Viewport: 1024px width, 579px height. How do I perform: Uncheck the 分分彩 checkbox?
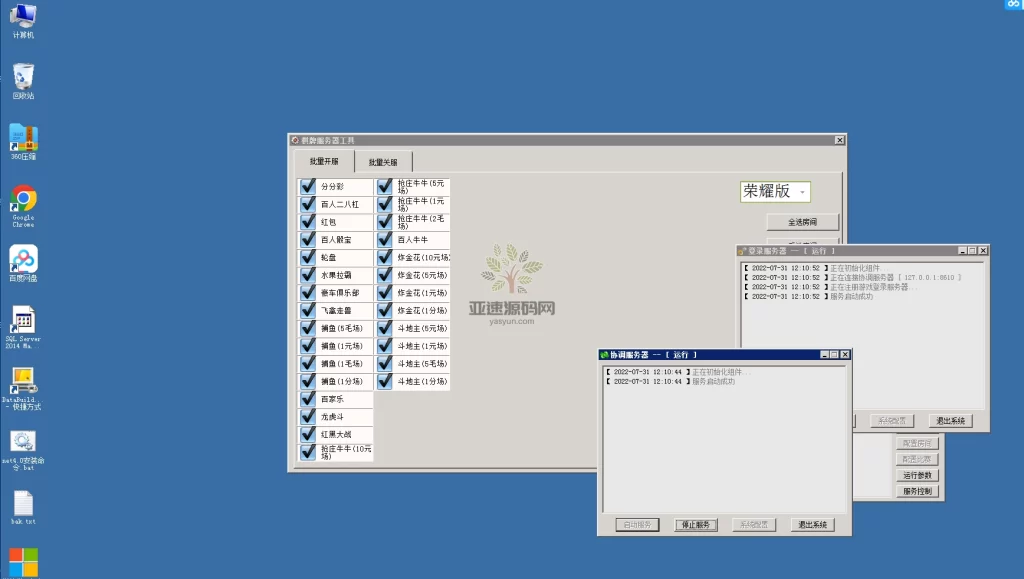coord(308,187)
